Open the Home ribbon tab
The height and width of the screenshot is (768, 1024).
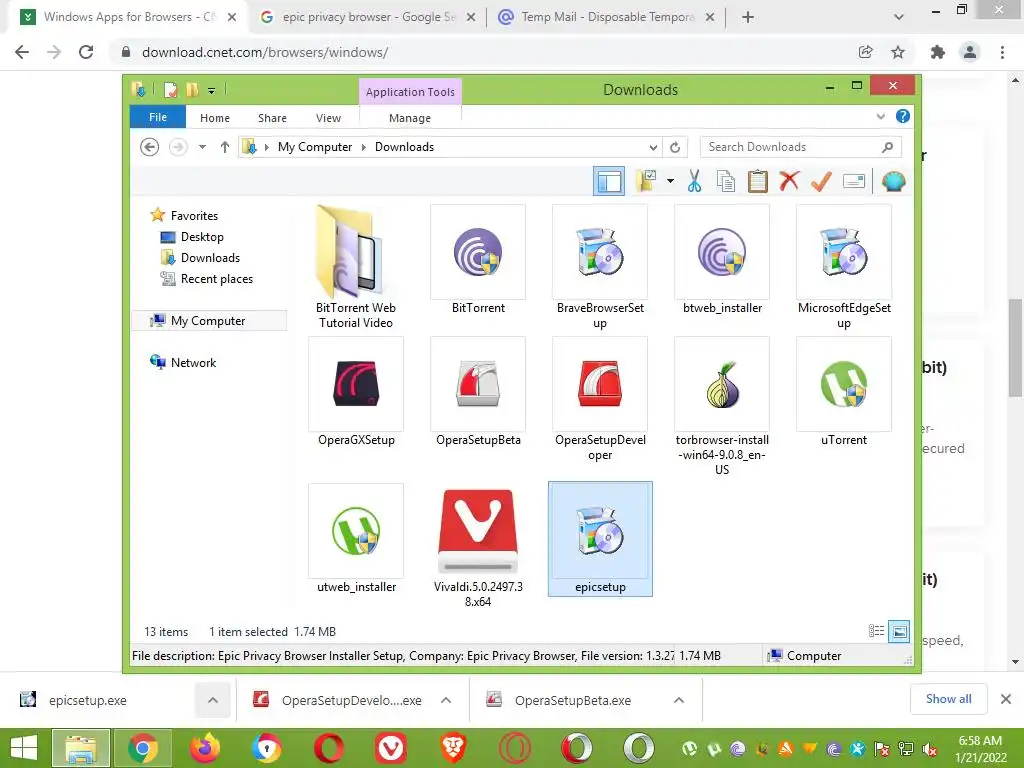point(215,118)
